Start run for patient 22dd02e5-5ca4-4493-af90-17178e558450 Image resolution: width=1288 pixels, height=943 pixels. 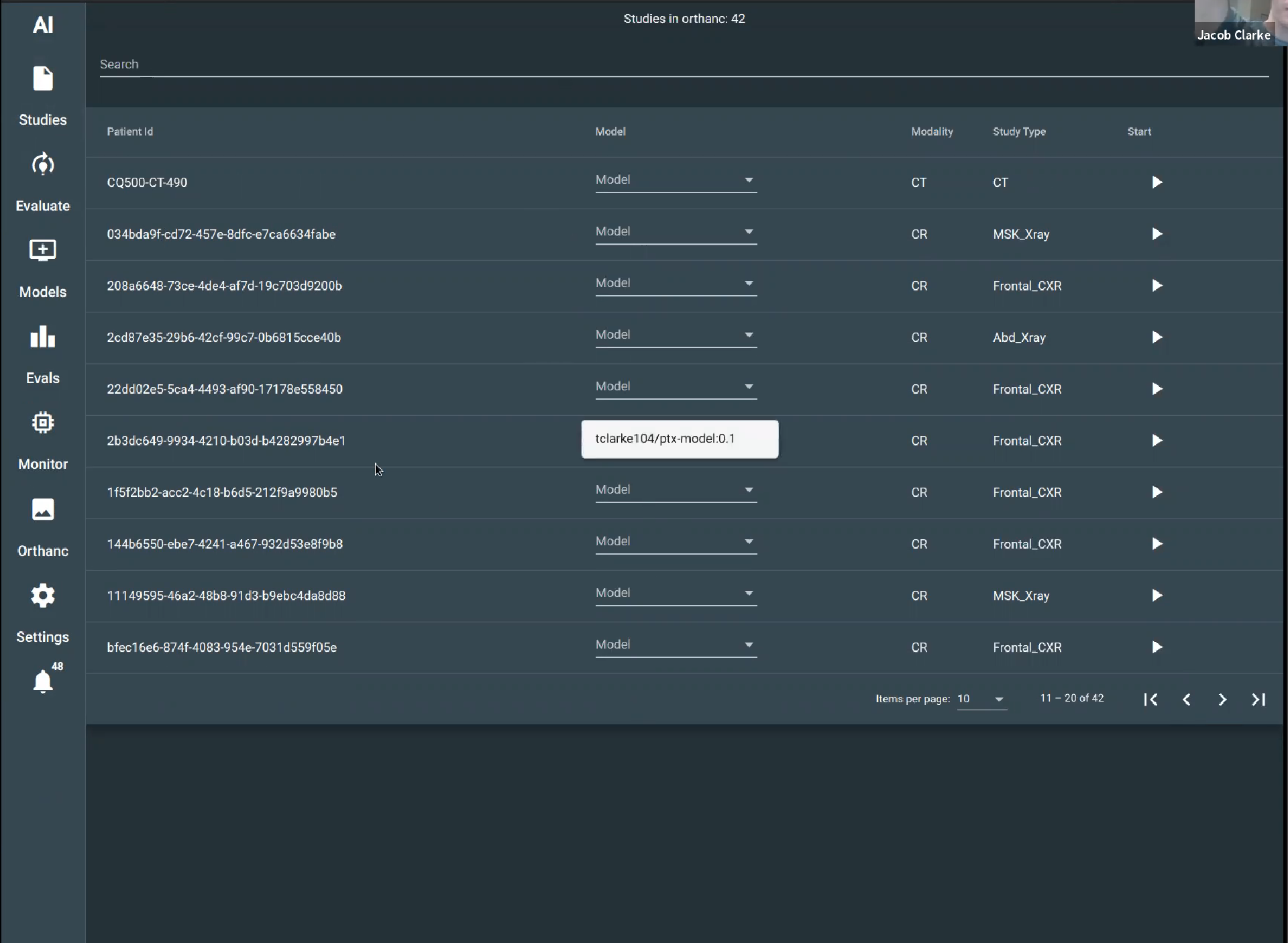click(1157, 389)
